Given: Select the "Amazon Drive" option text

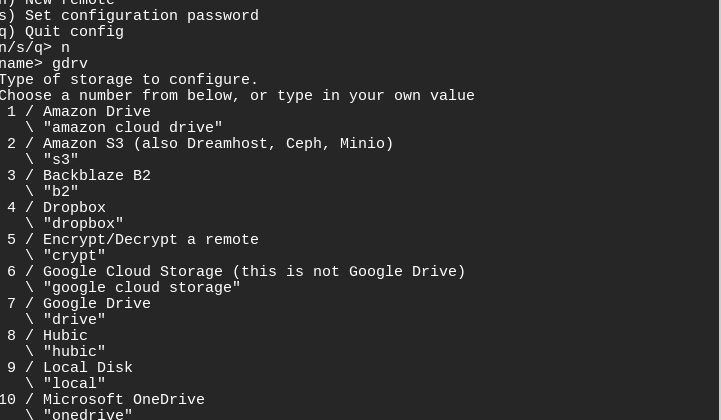Looking at the screenshot, I should pyautogui.click(x=96, y=111).
